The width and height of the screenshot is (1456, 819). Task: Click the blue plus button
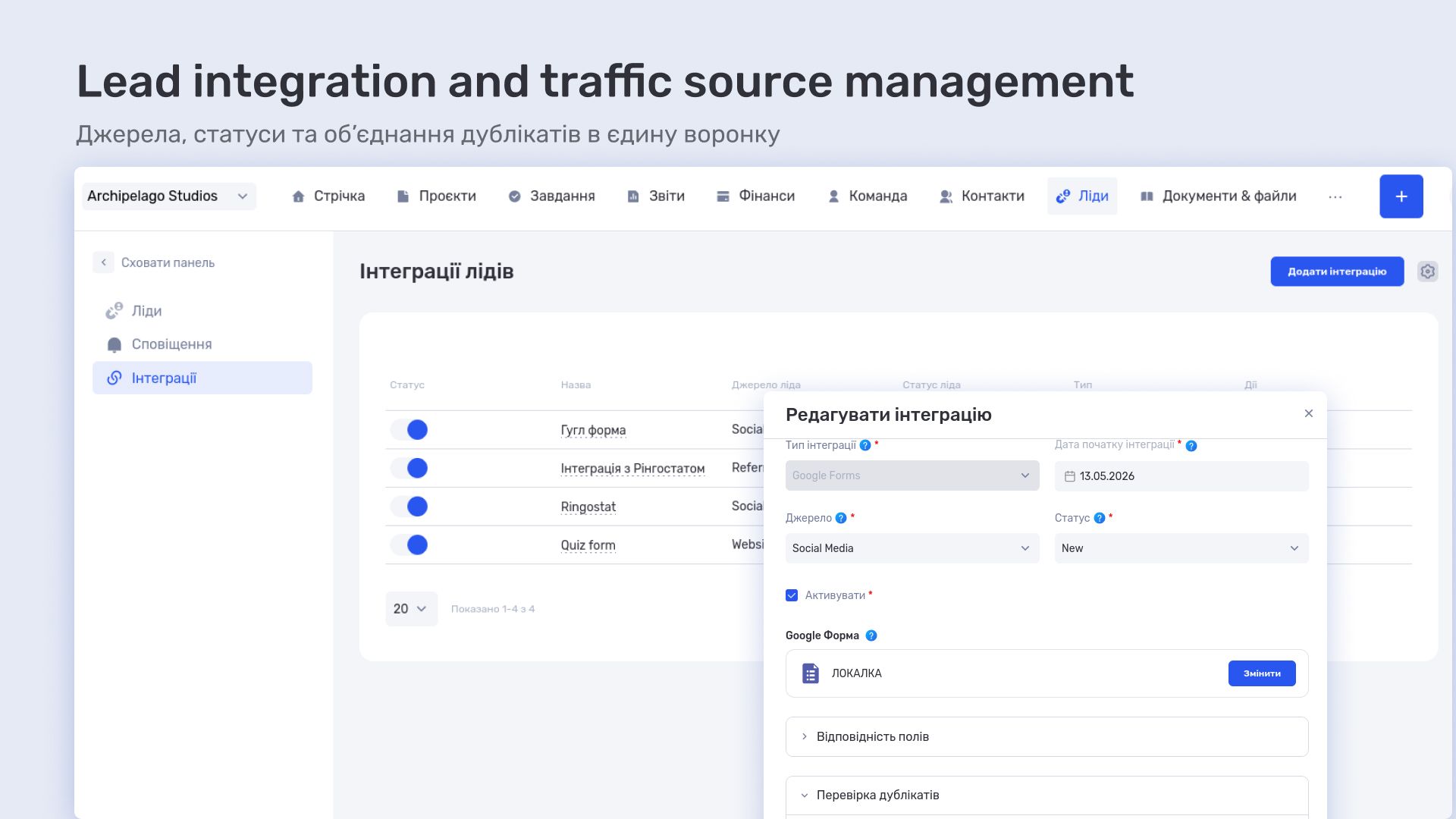(1401, 196)
